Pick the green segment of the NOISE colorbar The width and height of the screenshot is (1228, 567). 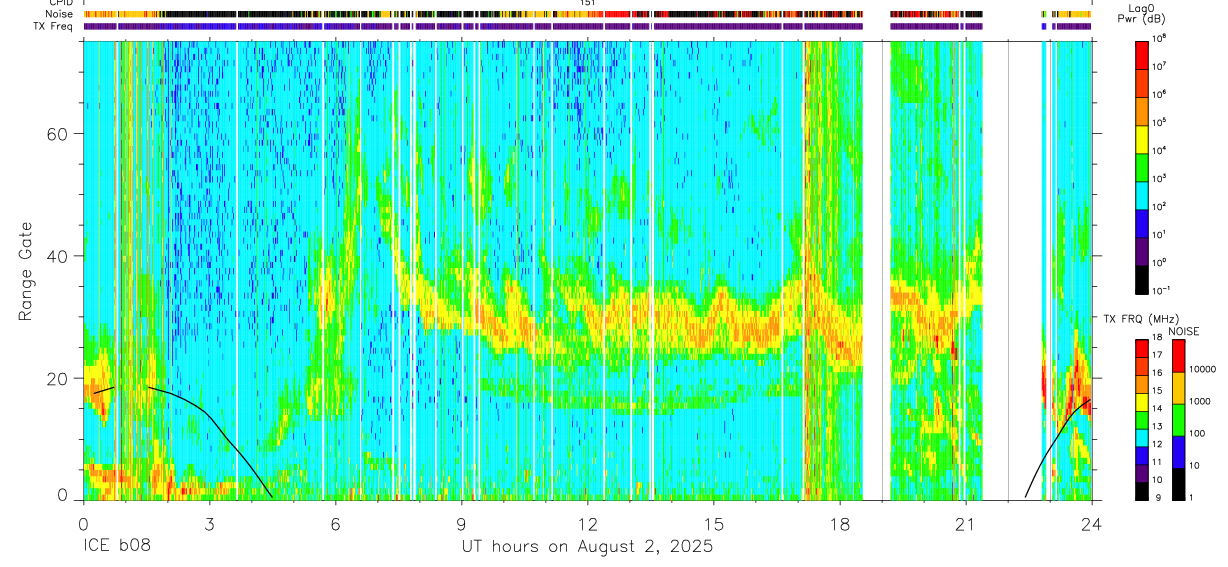pos(1178,420)
